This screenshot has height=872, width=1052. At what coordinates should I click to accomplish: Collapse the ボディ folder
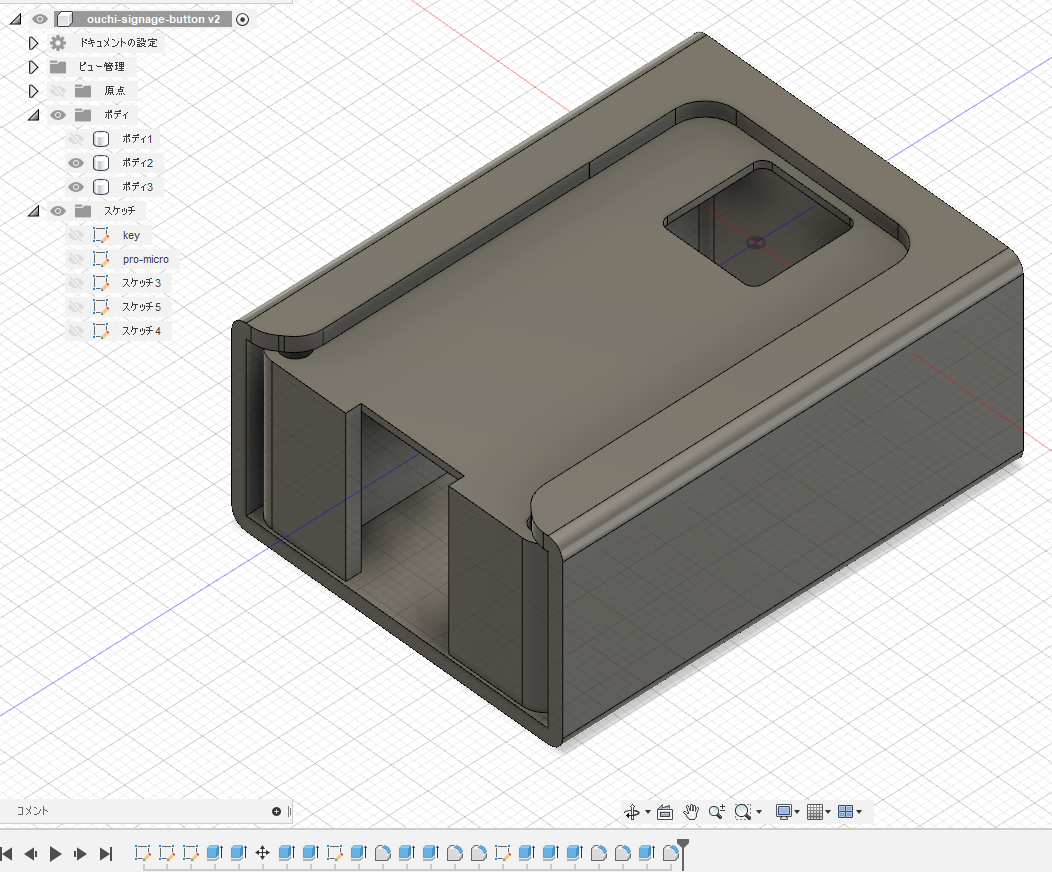click(33, 115)
